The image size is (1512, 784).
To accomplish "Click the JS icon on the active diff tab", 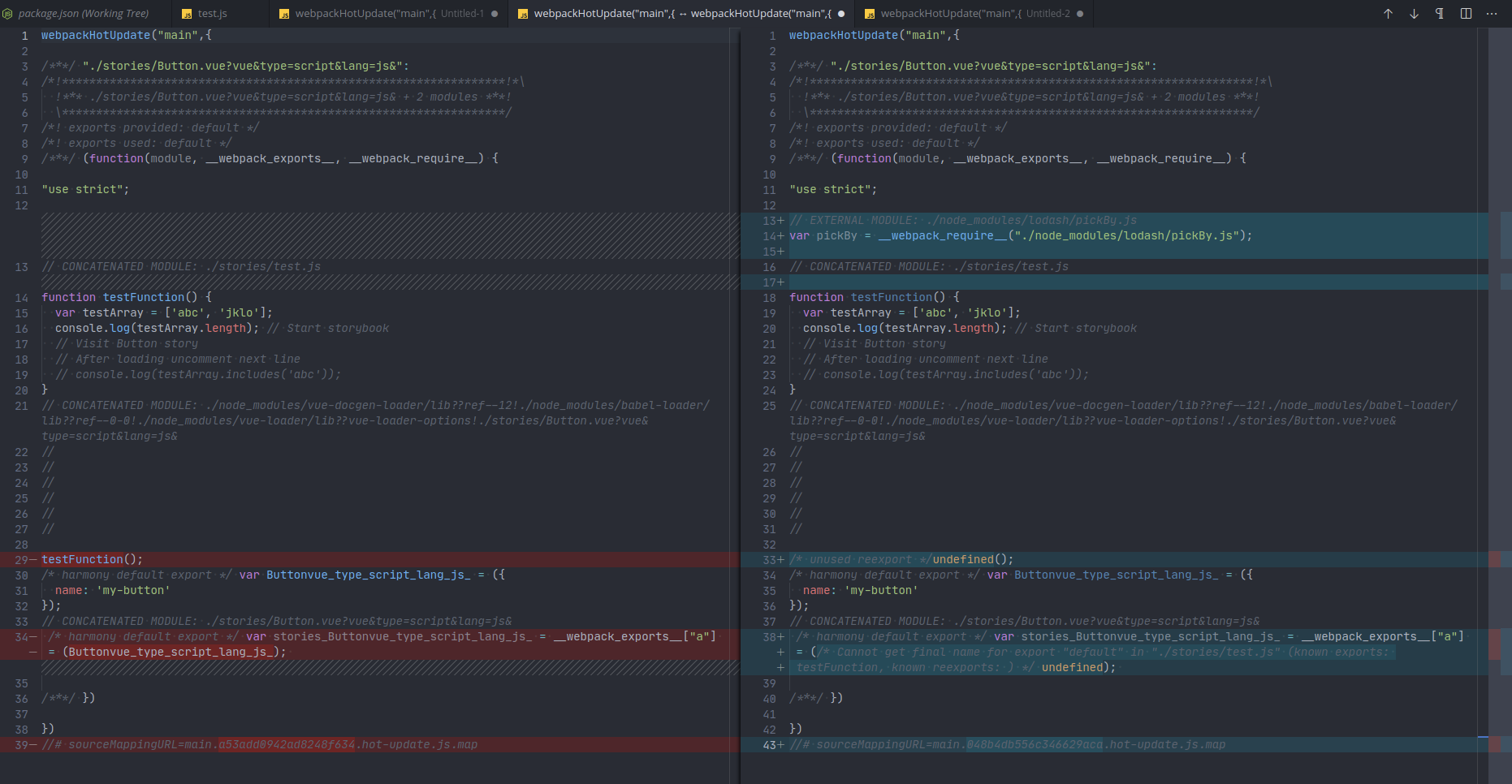I will coord(525,13).
